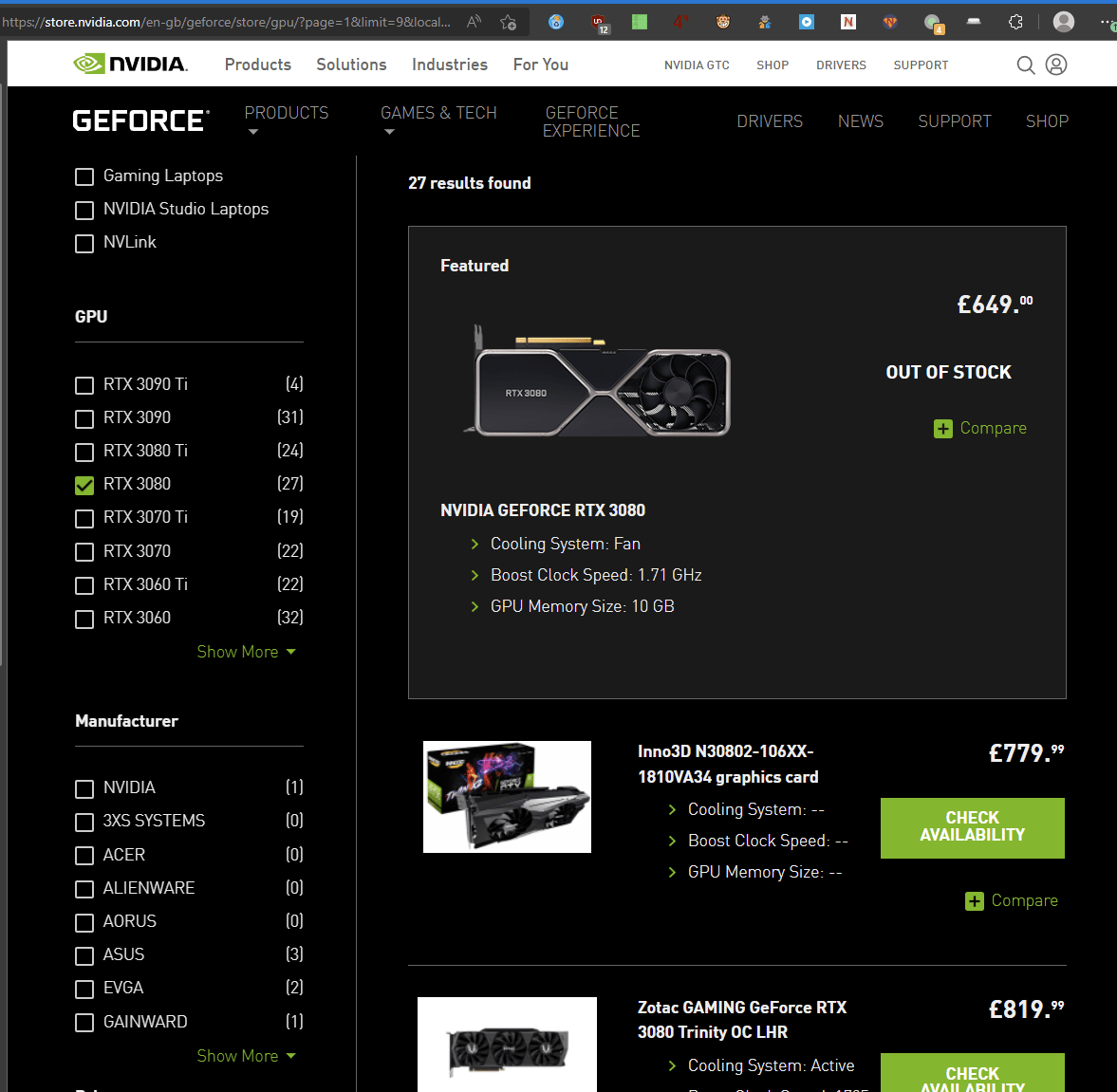This screenshot has width=1117, height=1092.
Task: Filter by ASUS manufacturer checkbox
Action: (x=84, y=956)
